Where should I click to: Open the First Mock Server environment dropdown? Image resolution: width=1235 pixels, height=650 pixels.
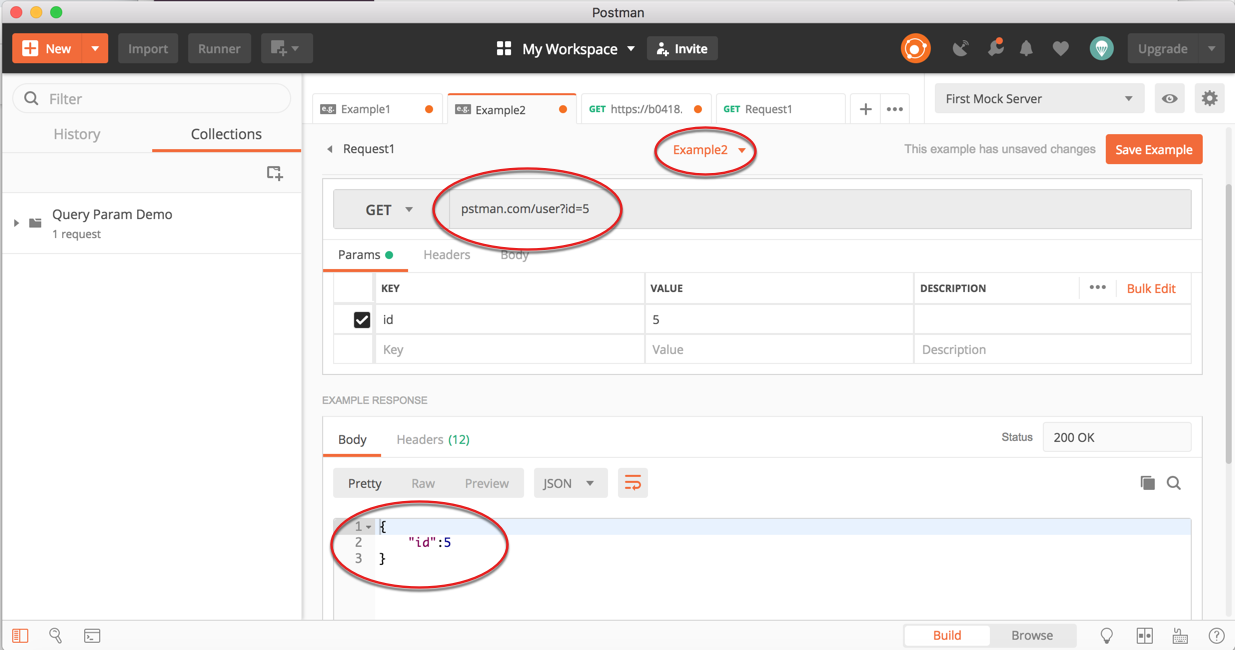1038,98
